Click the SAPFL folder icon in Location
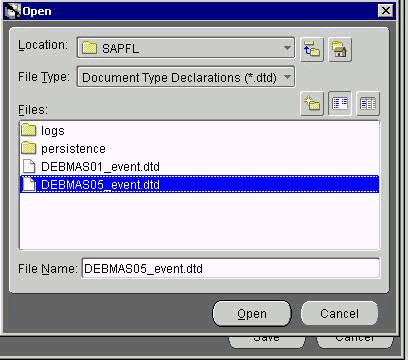Viewport: 408px width, 360px height. pyautogui.click(x=89, y=48)
